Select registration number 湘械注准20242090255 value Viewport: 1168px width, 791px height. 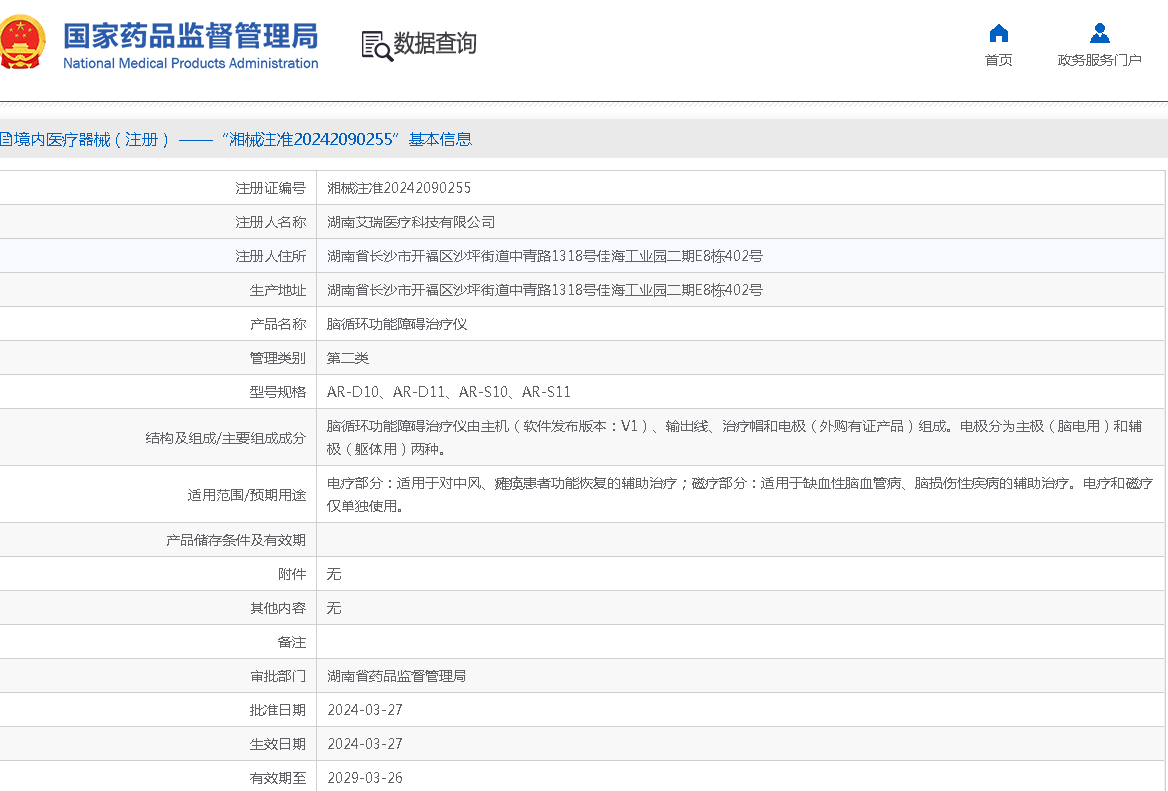coord(399,188)
